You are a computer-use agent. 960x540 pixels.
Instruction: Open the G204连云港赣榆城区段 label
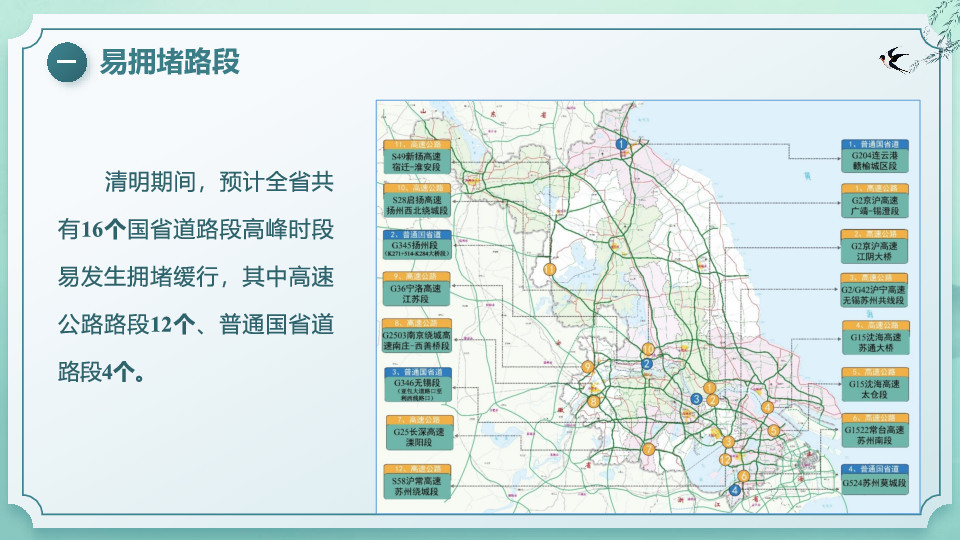click(x=874, y=156)
